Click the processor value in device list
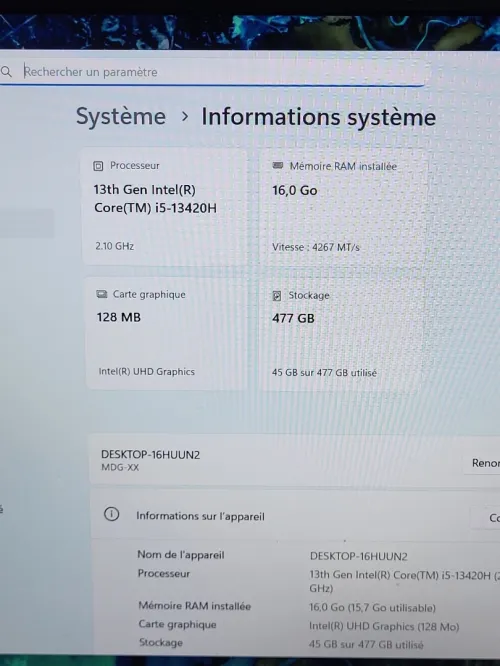This screenshot has height=666, width=500. pos(404,581)
